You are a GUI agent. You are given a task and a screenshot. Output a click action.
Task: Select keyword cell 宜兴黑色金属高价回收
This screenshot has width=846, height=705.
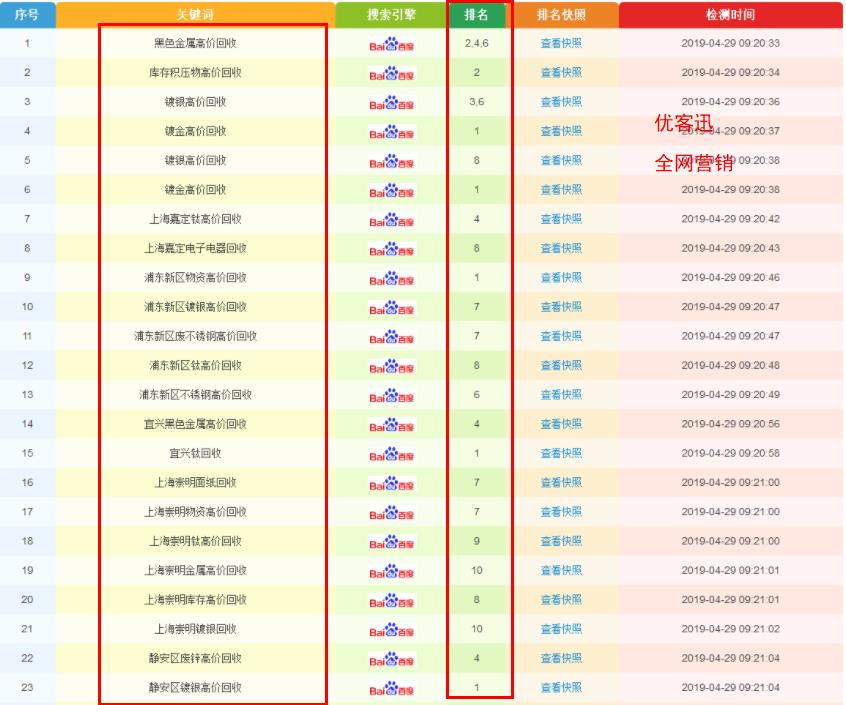tap(195, 424)
